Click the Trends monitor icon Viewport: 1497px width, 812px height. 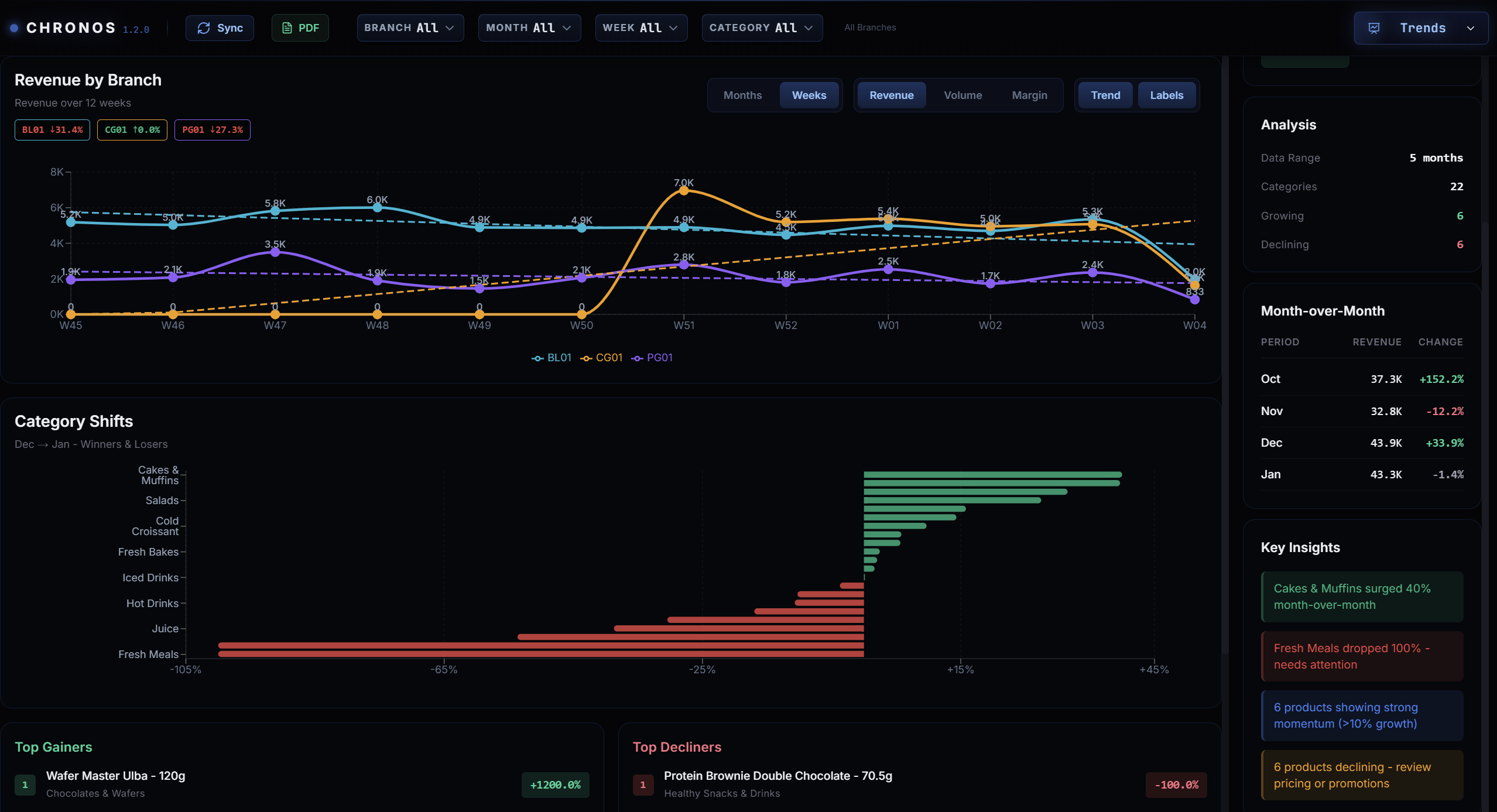pos(1375,28)
